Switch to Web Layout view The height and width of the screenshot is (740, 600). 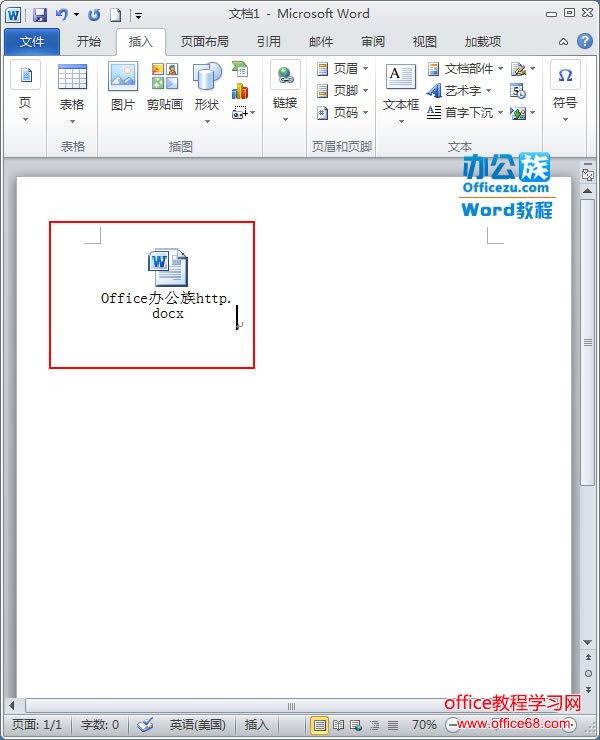point(356,724)
